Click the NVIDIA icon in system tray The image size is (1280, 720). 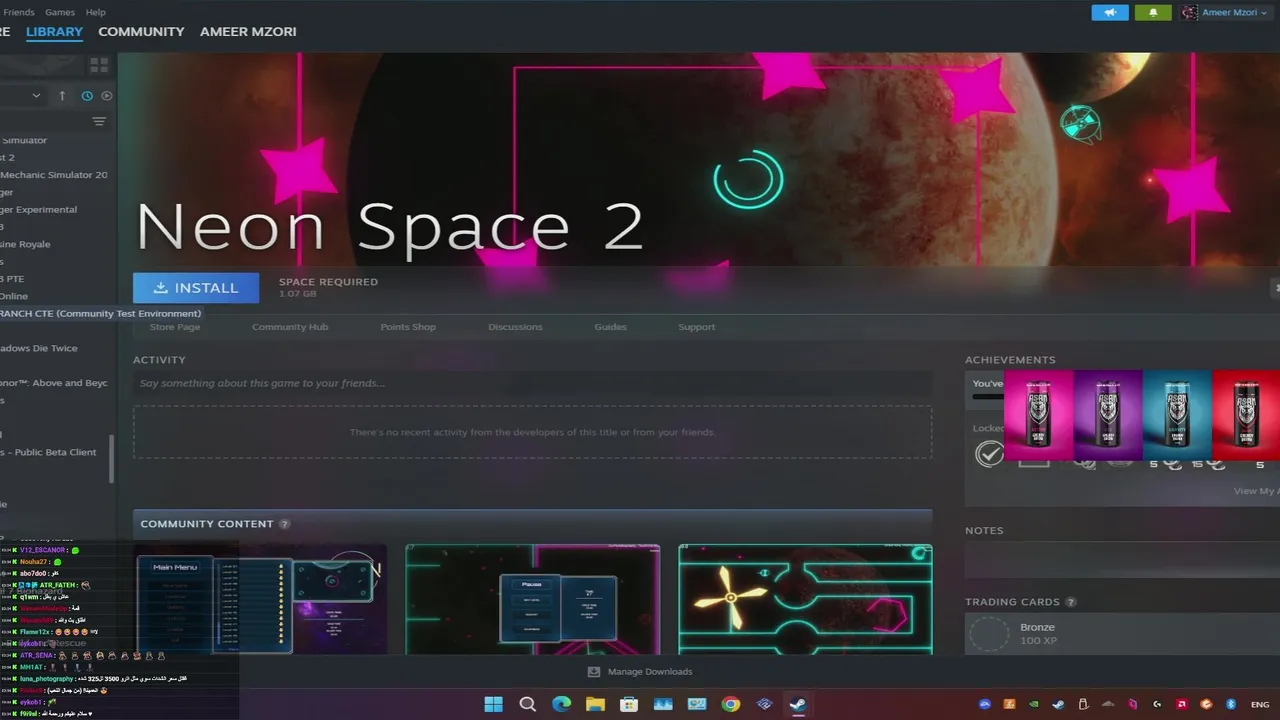click(1034, 704)
